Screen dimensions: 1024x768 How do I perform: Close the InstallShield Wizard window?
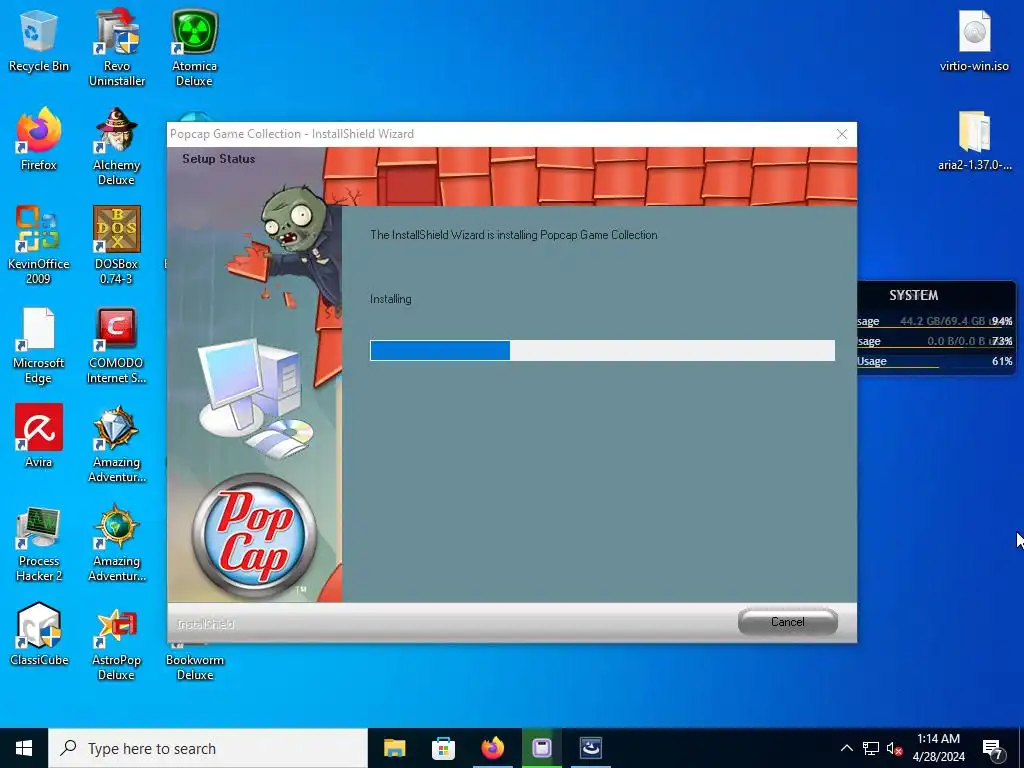pos(842,134)
